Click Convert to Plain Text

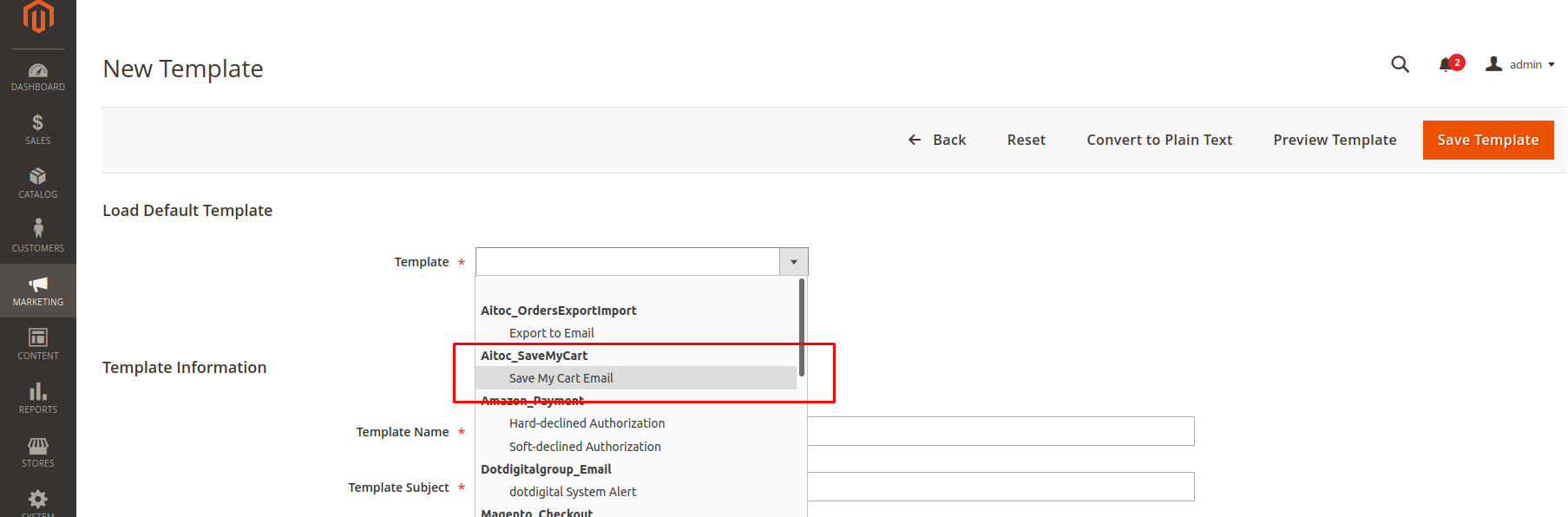pos(1159,140)
